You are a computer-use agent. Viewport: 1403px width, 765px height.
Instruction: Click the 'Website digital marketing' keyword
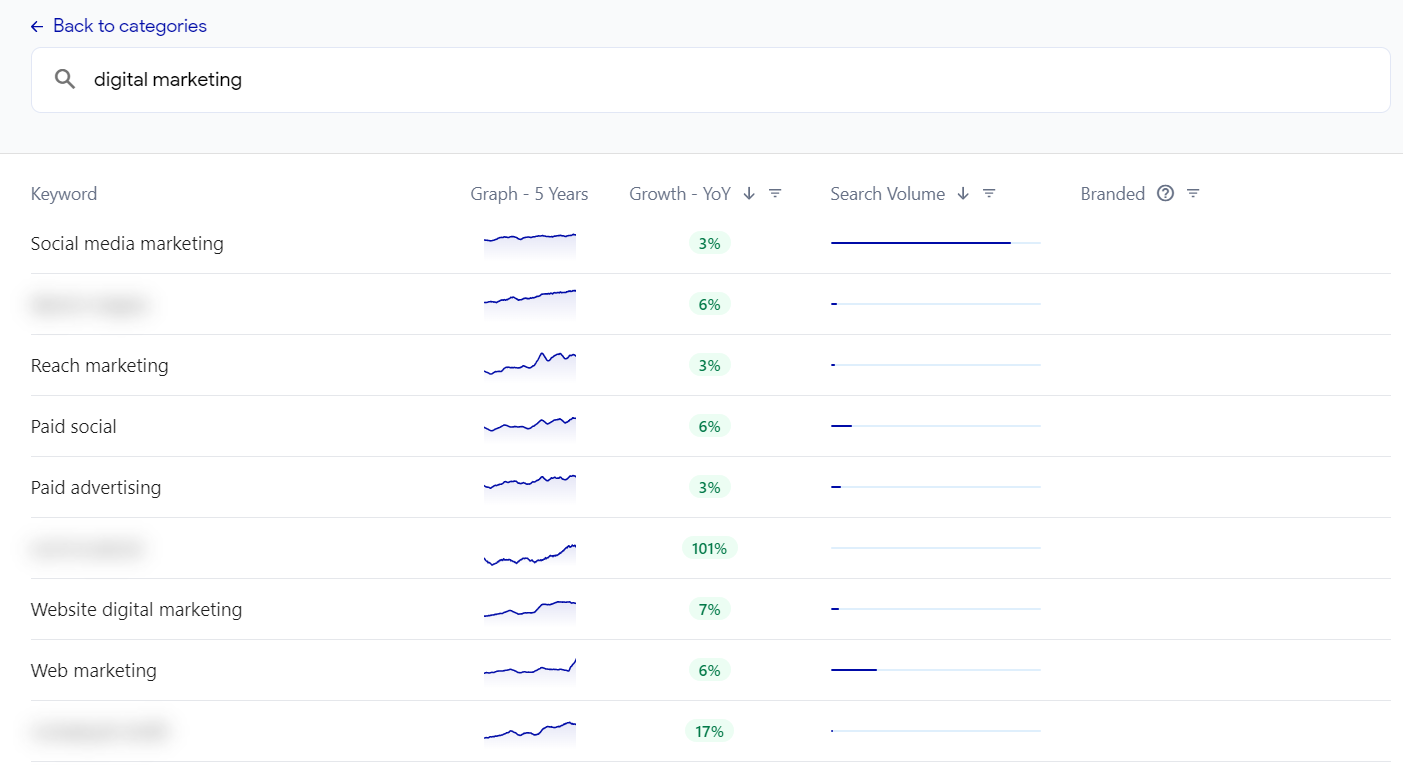click(x=136, y=609)
